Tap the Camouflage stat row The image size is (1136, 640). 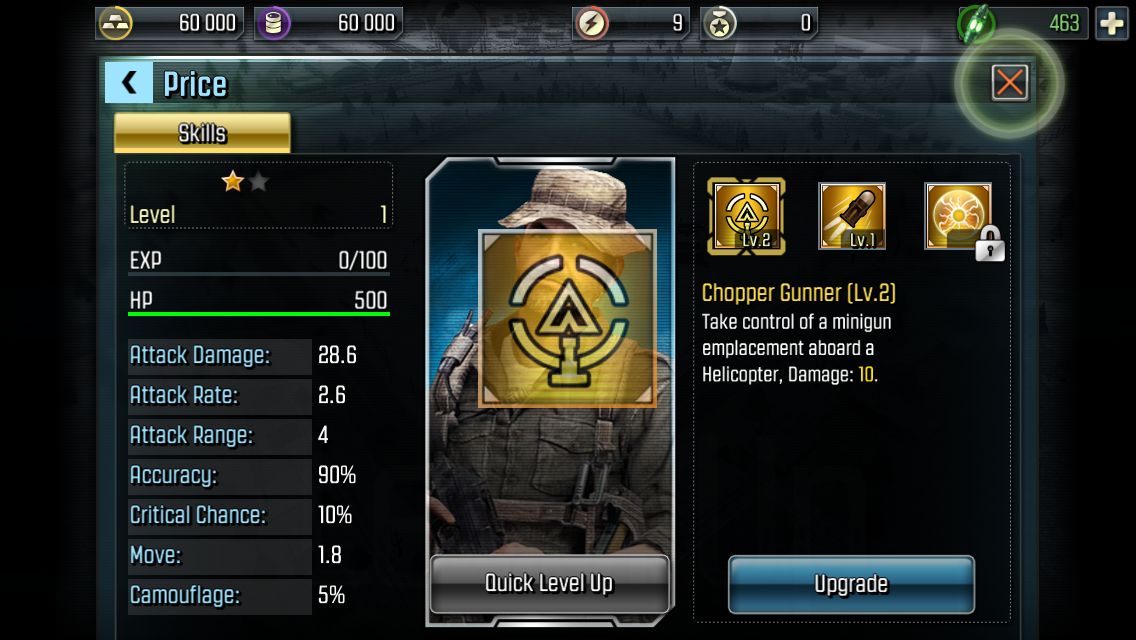pos(257,595)
